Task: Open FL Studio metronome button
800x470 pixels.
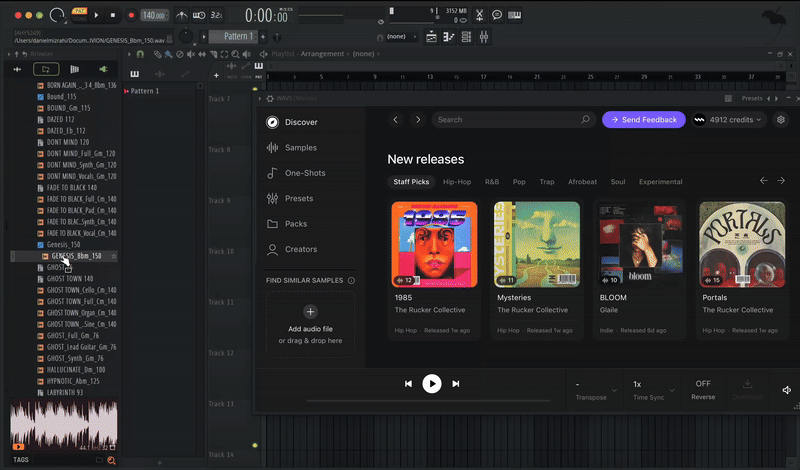Action: click(x=181, y=15)
